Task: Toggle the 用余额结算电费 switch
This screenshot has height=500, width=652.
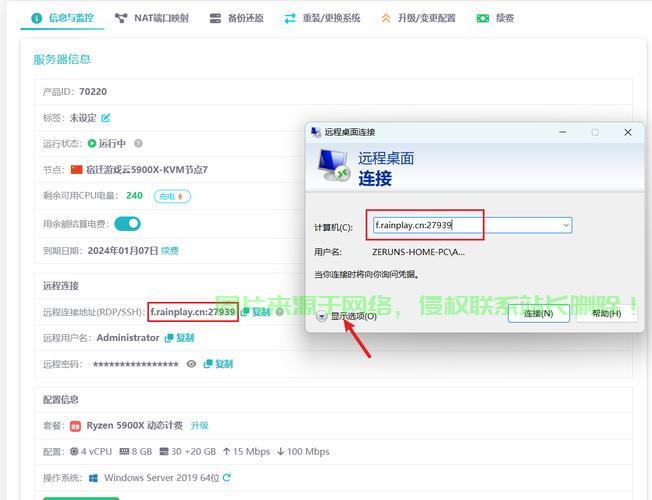Action: 127,224
